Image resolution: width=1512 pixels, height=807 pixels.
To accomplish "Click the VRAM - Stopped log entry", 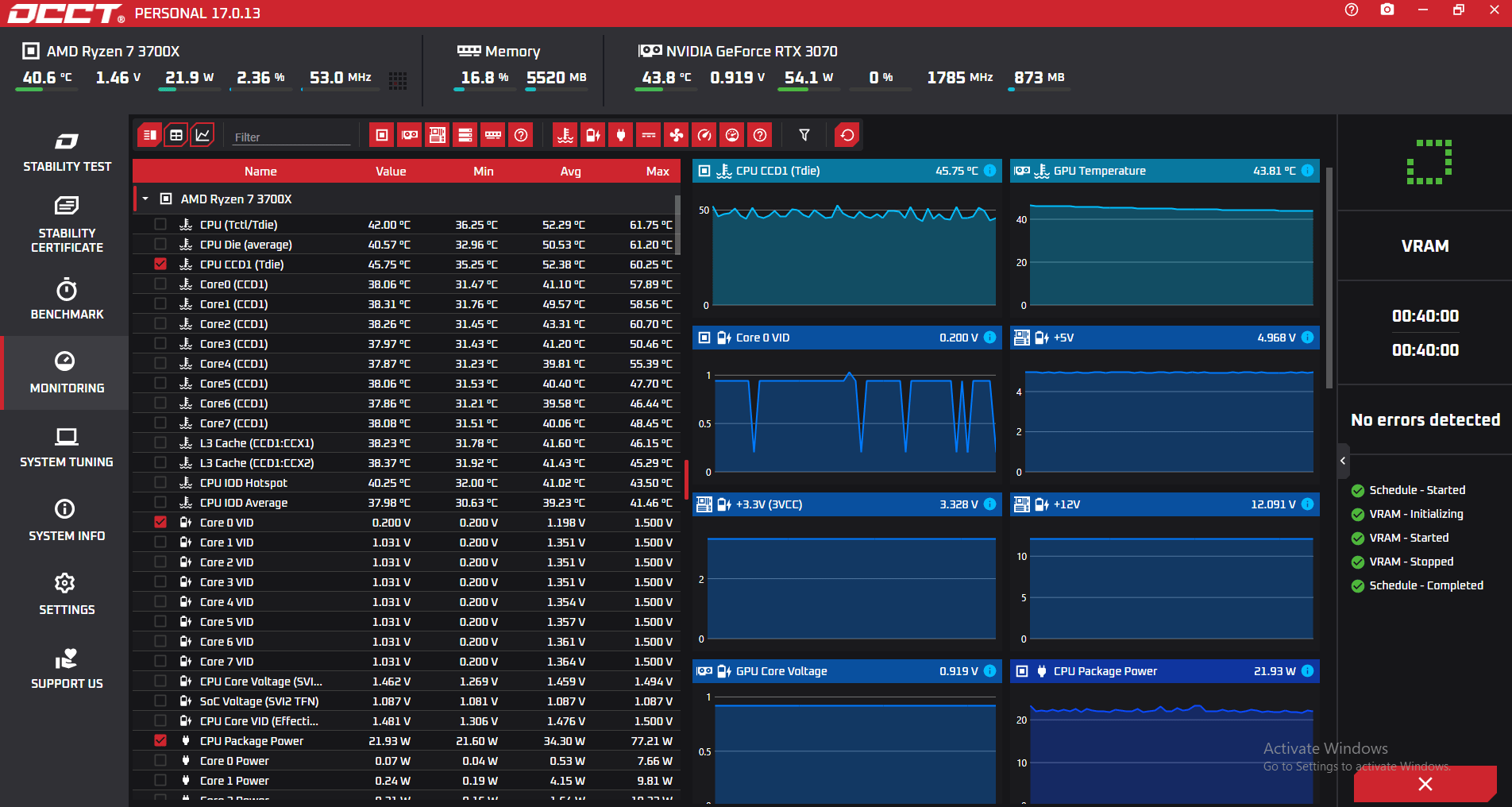I will (x=1411, y=562).
